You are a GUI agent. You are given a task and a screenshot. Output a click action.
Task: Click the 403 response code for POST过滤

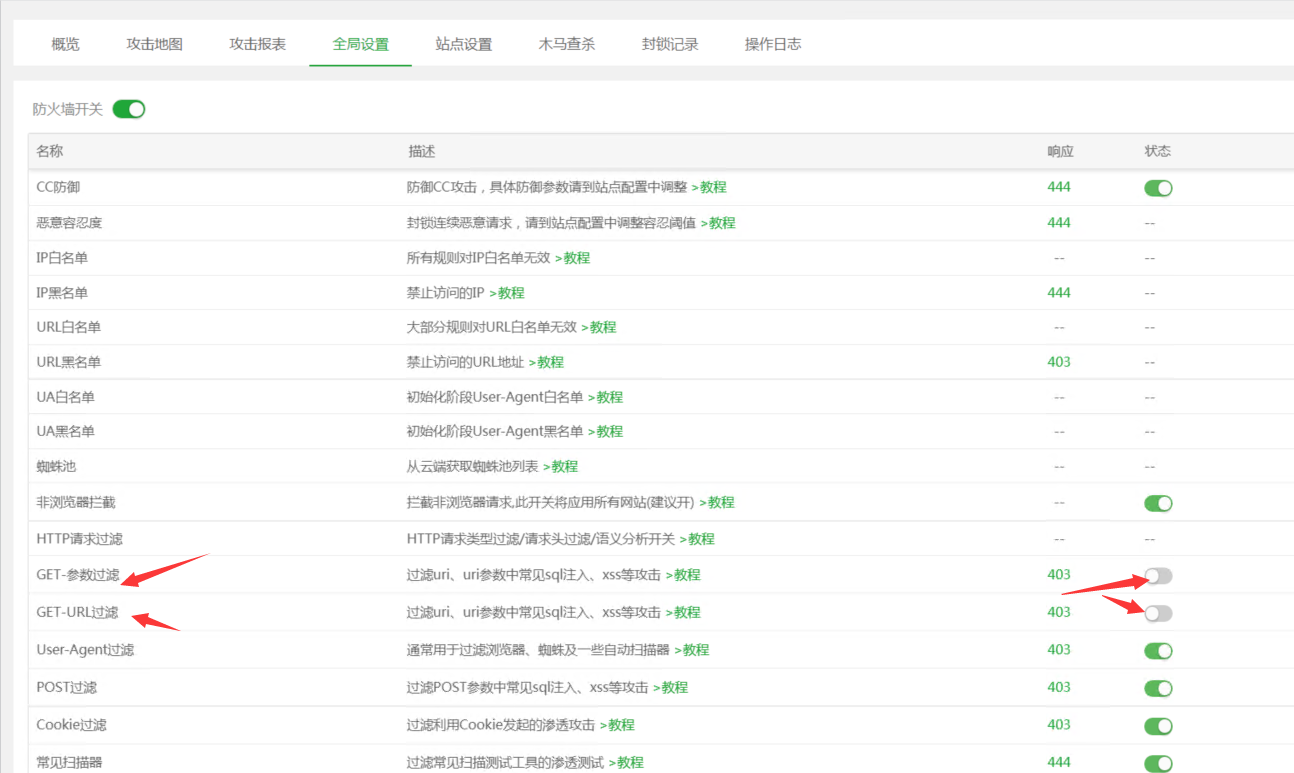(x=1059, y=687)
